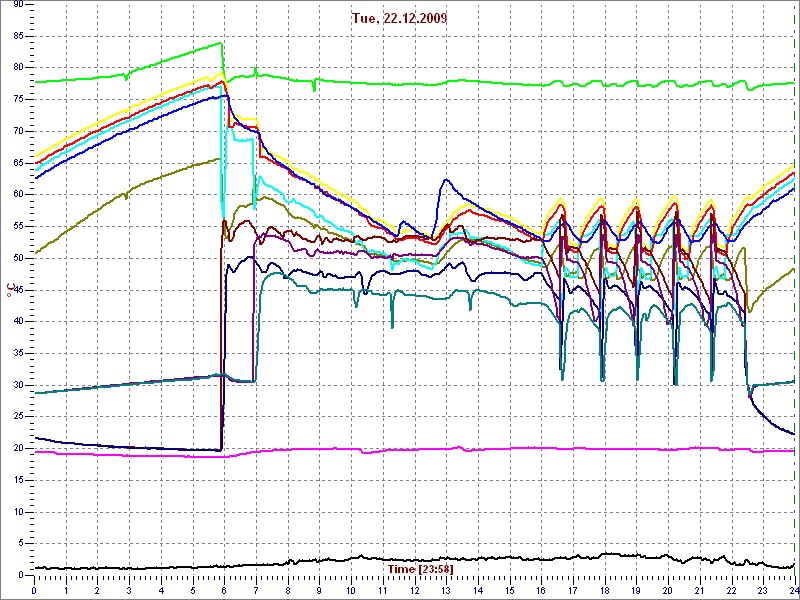
Task: Select the 70 label on the temperature axis
Action: point(18,132)
